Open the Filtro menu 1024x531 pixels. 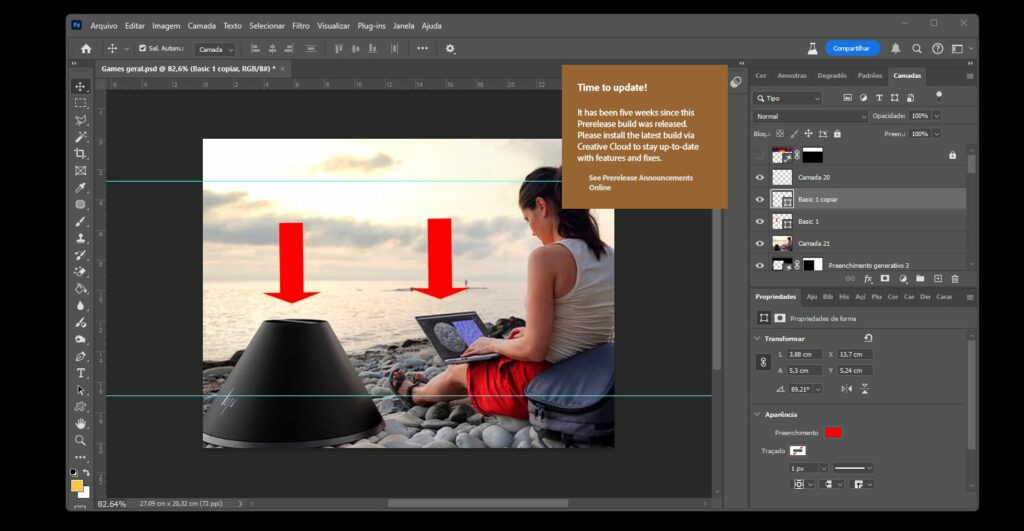click(300, 25)
